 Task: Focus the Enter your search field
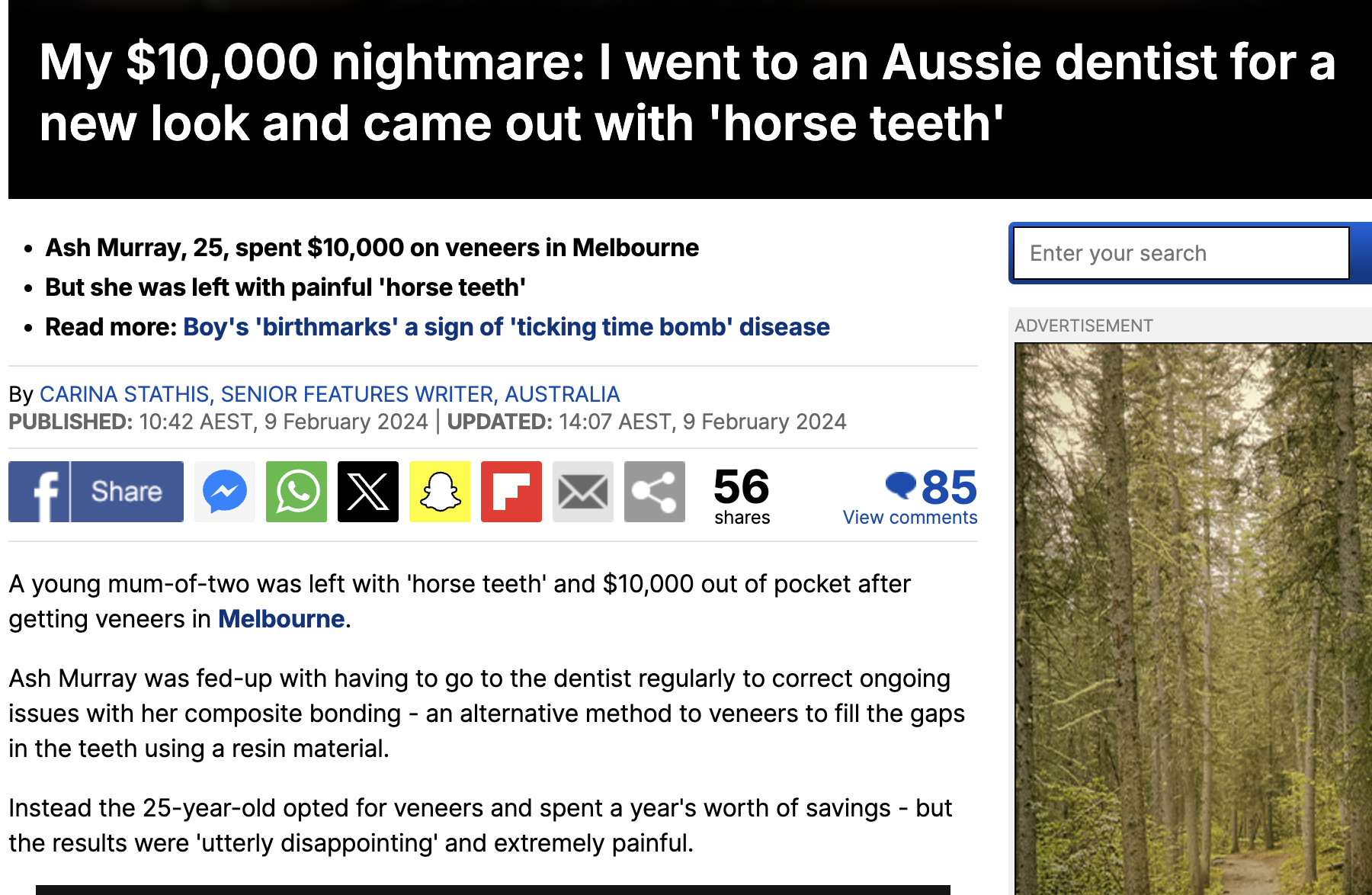(x=1181, y=253)
